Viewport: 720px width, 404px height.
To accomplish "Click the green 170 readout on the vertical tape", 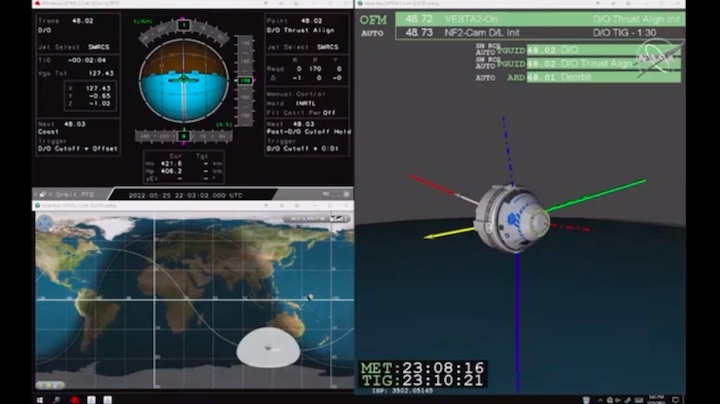I will point(245,80).
